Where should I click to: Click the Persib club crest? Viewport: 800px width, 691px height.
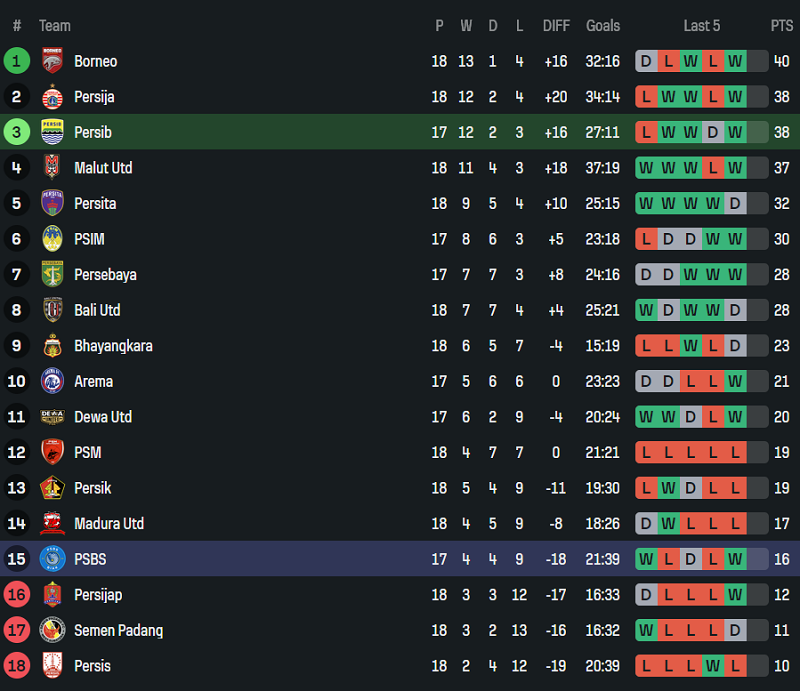pyautogui.click(x=52, y=132)
